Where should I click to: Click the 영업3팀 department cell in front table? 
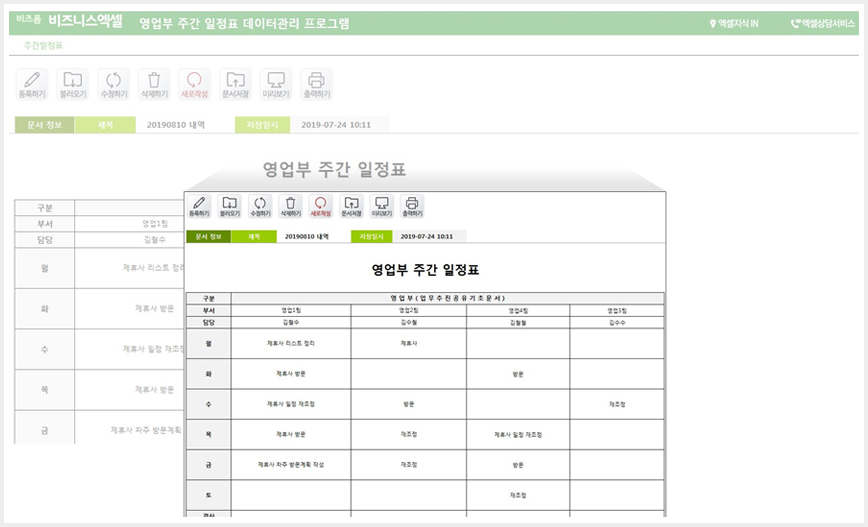(x=617, y=311)
